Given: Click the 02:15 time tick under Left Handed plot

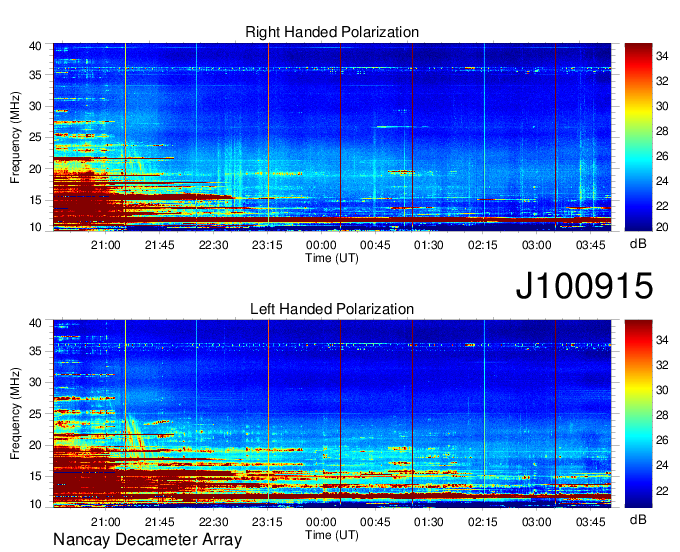Looking at the screenshot, I should click(x=483, y=522).
